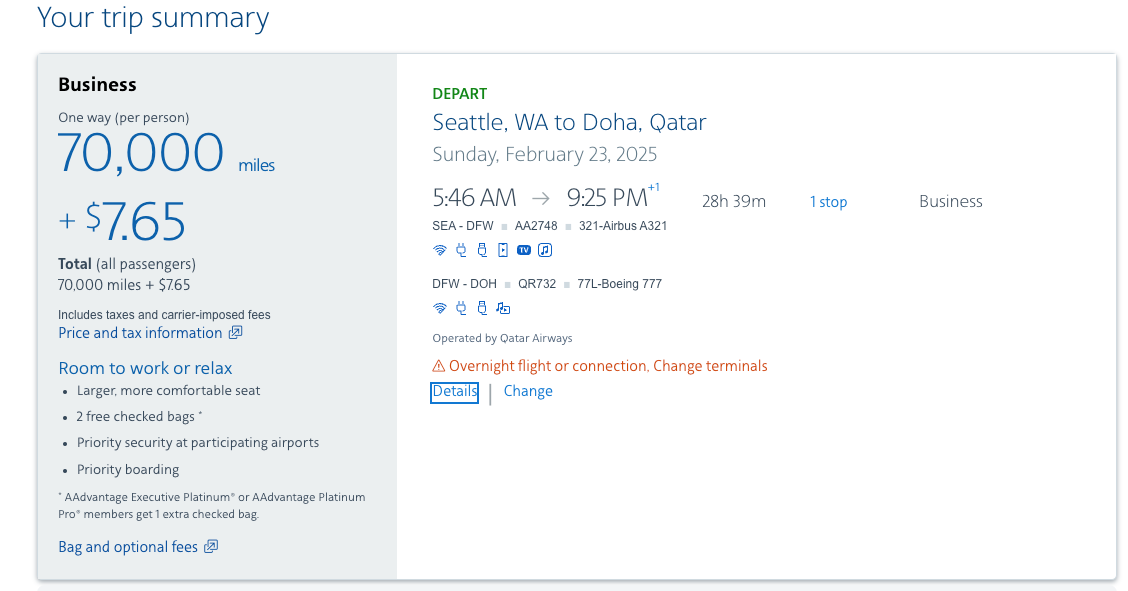Open Price and tax information link
Screen dimensions: 1128x591
(x=140, y=333)
